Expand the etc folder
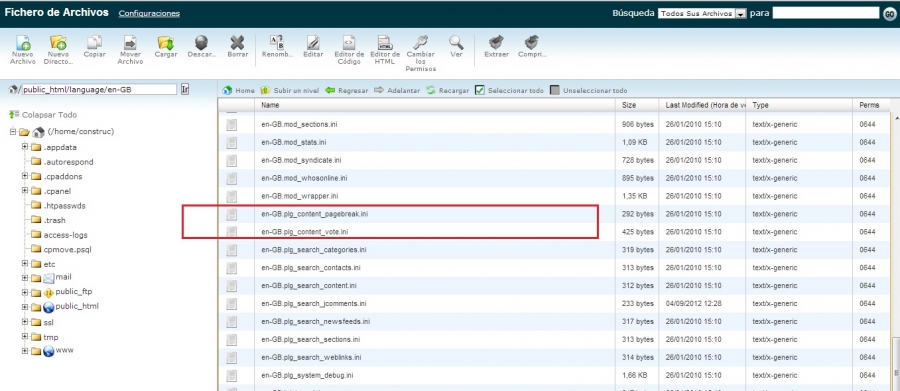 (25, 264)
